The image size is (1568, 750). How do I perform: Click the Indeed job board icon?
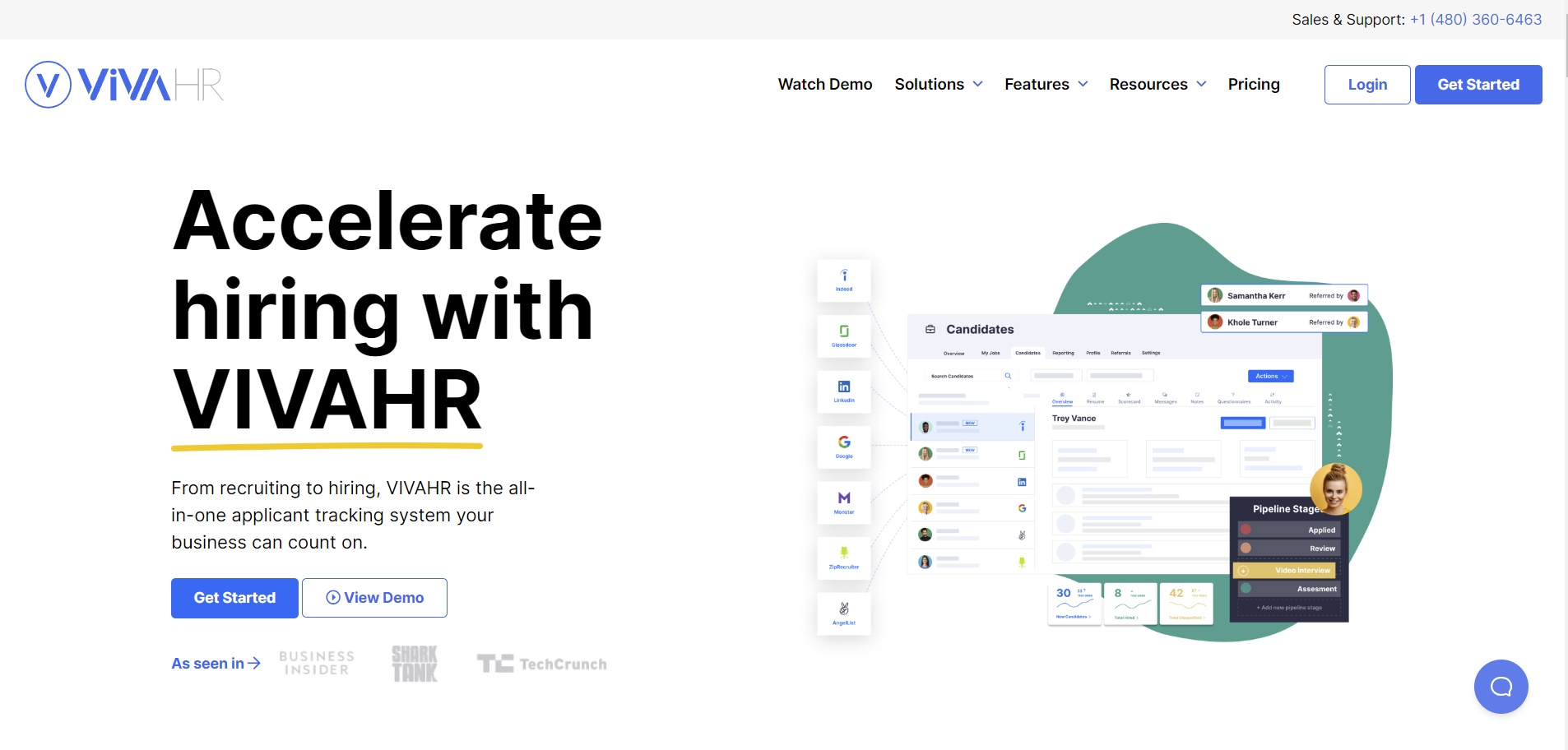click(x=844, y=280)
